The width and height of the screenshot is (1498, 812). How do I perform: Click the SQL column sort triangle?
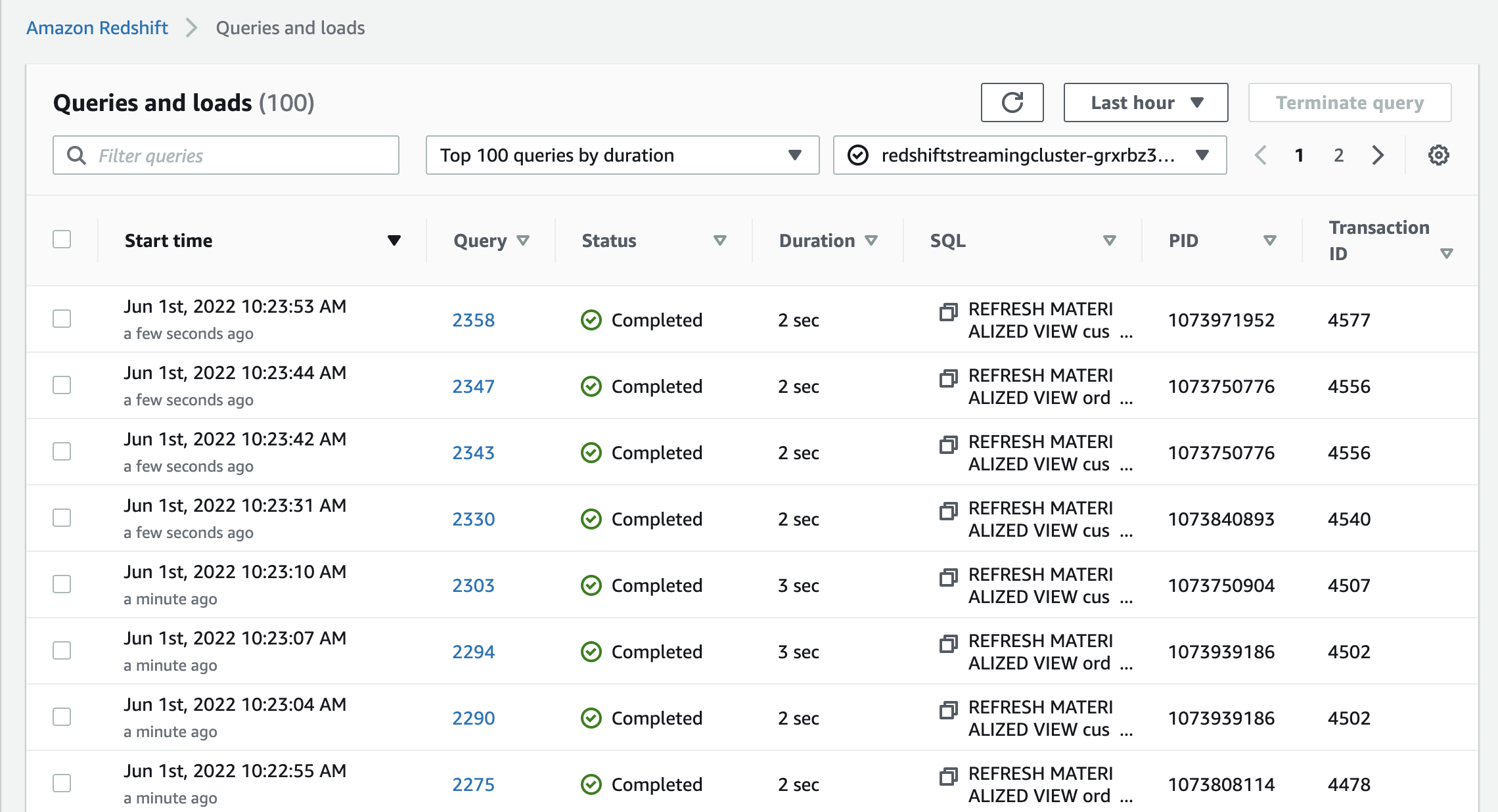point(1109,240)
